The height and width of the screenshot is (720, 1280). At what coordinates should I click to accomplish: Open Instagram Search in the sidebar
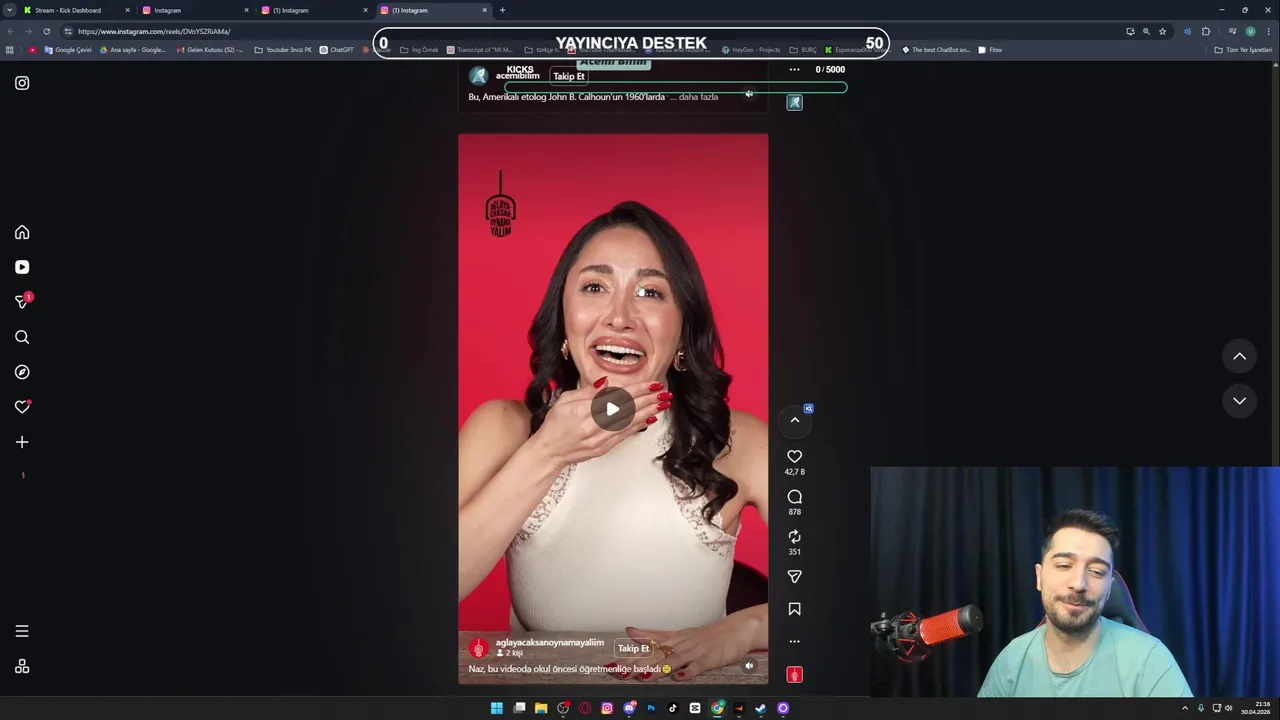(x=22, y=337)
